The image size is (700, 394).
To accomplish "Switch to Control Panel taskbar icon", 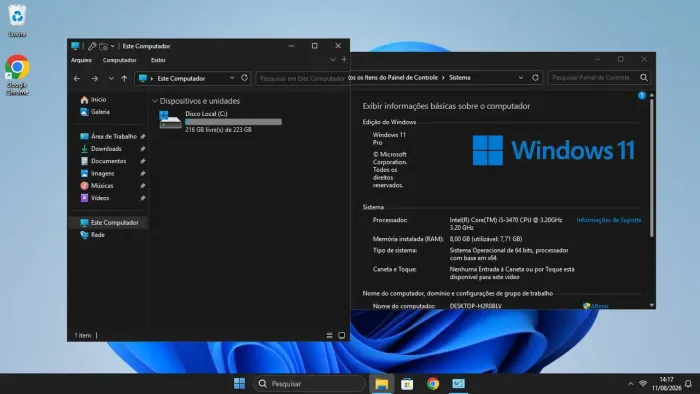I will click(458, 384).
